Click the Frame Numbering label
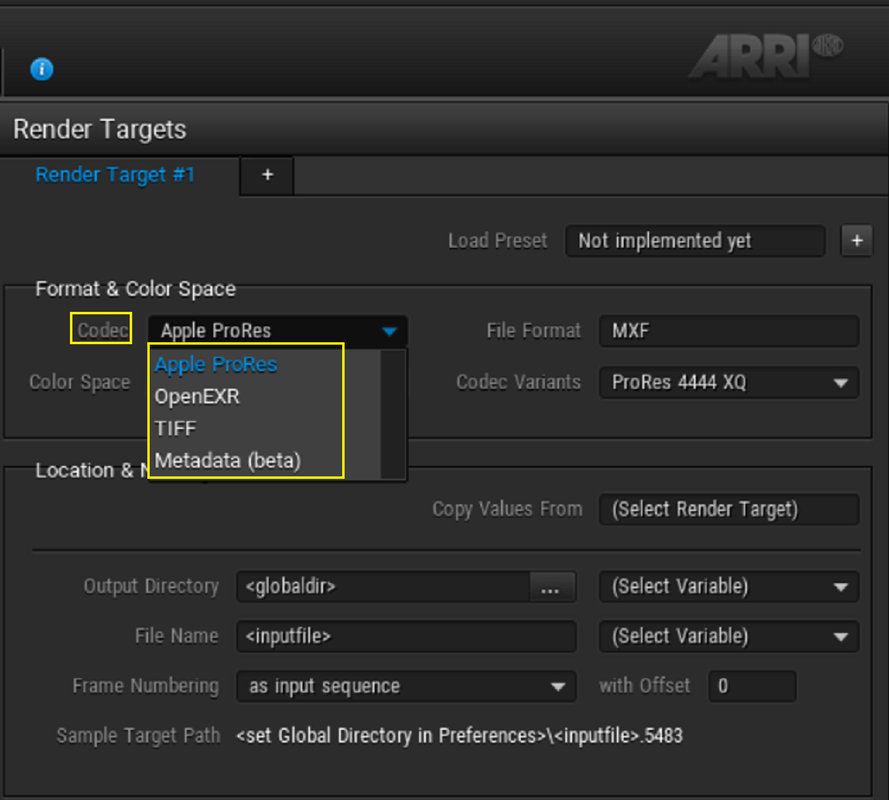Viewport: 889px width, 800px height. point(146,686)
